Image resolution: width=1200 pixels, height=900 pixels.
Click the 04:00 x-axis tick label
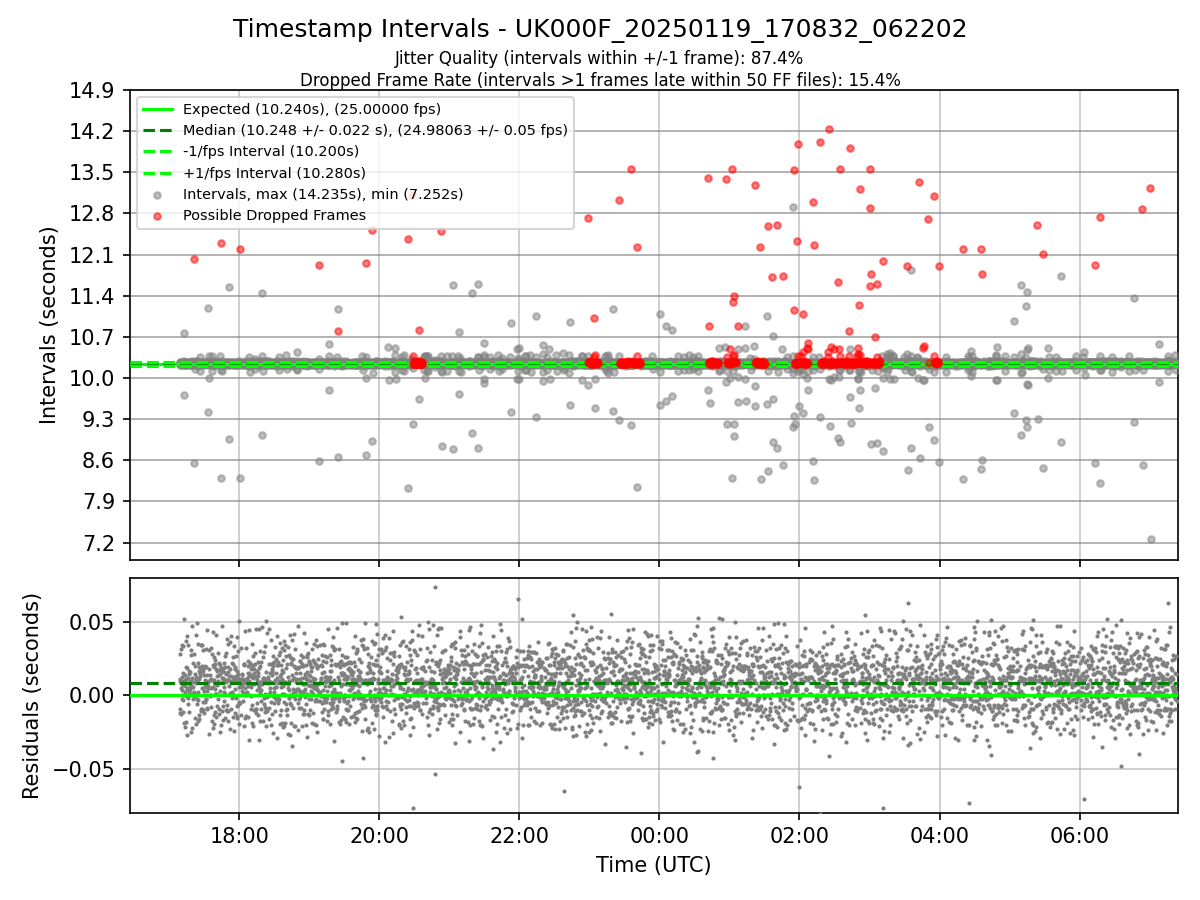point(939,834)
